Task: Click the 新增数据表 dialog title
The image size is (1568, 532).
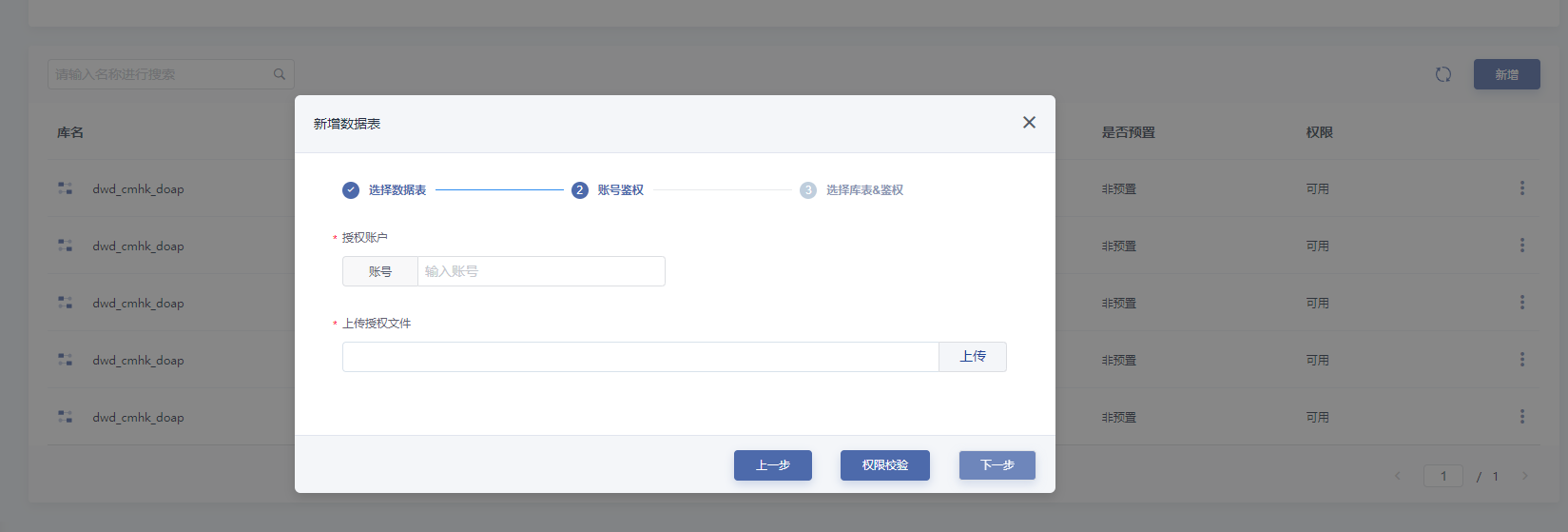Action: 347,124
